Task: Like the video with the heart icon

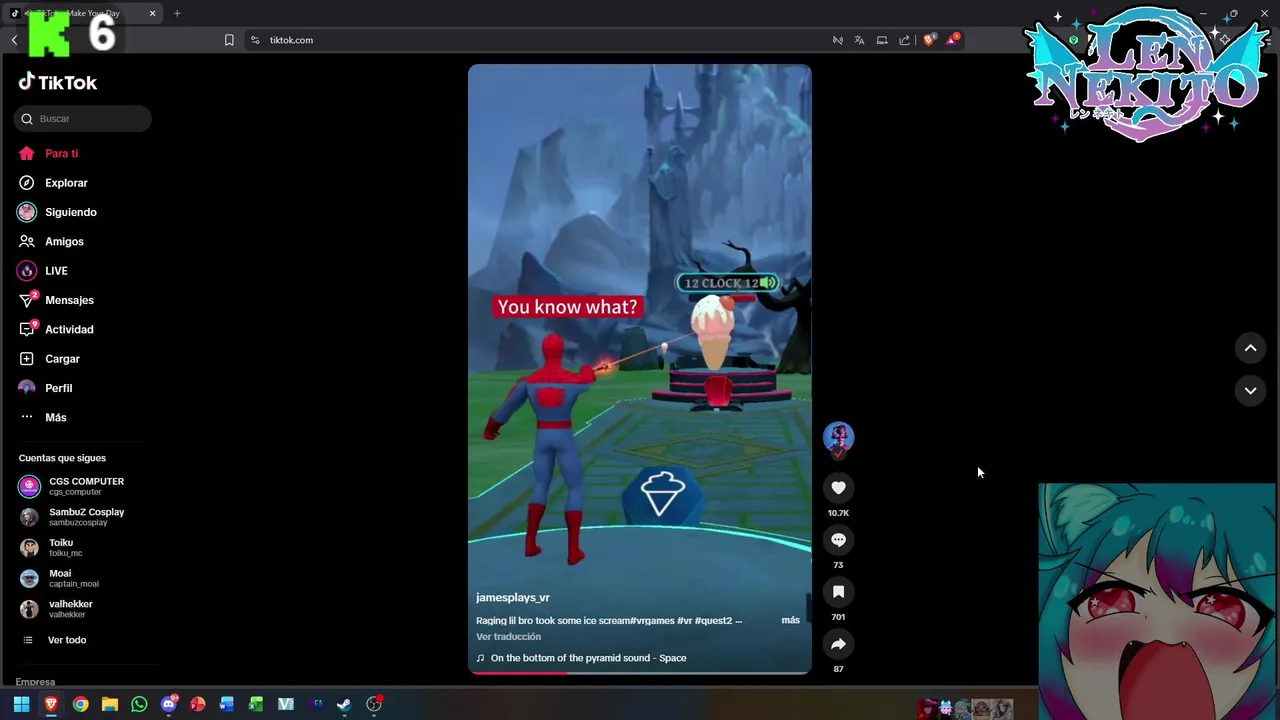Action: 838,488
